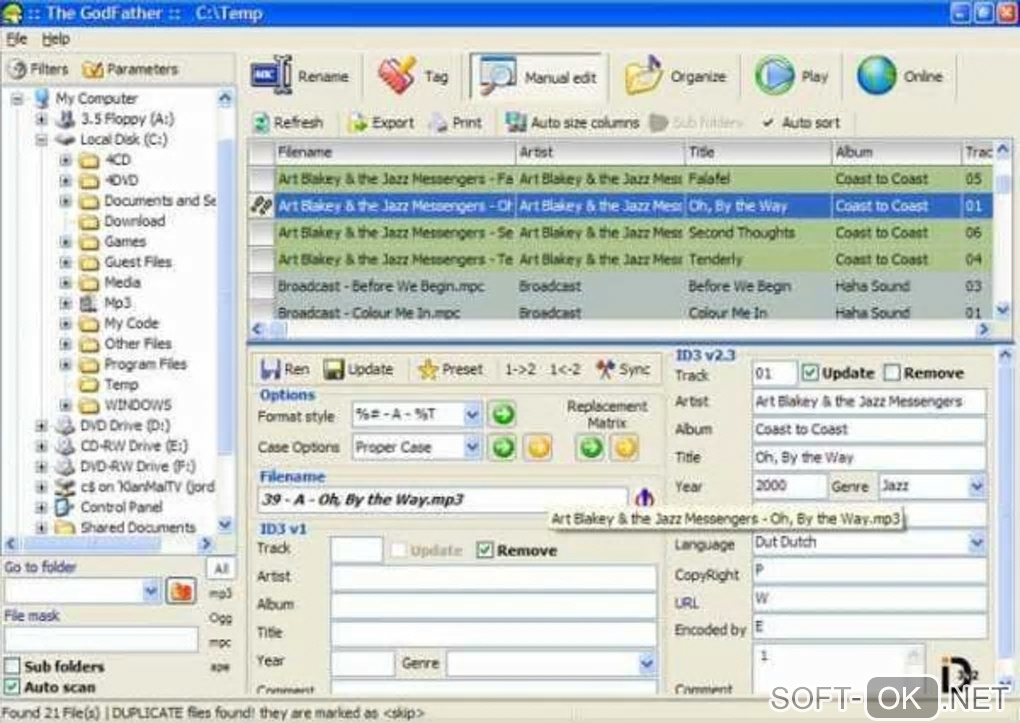
Task: Click the file list horizontal scrollbar
Action: [x=619, y=329]
